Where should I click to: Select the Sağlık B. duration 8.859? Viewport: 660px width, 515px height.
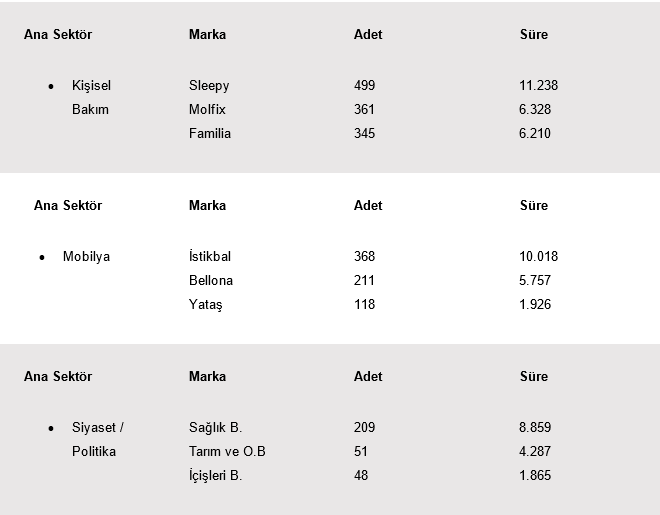point(535,427)
